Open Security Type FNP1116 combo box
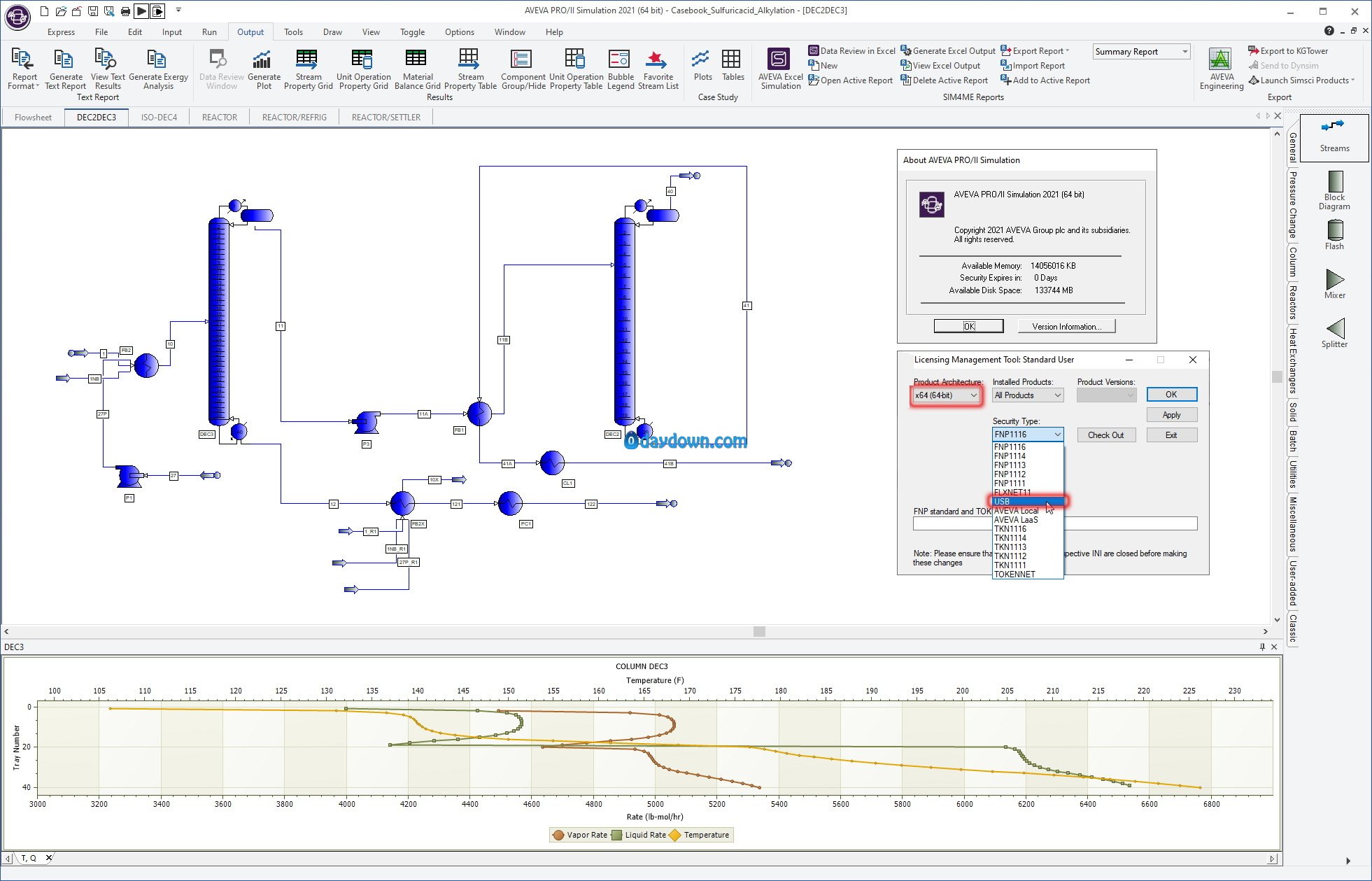 1028,435
